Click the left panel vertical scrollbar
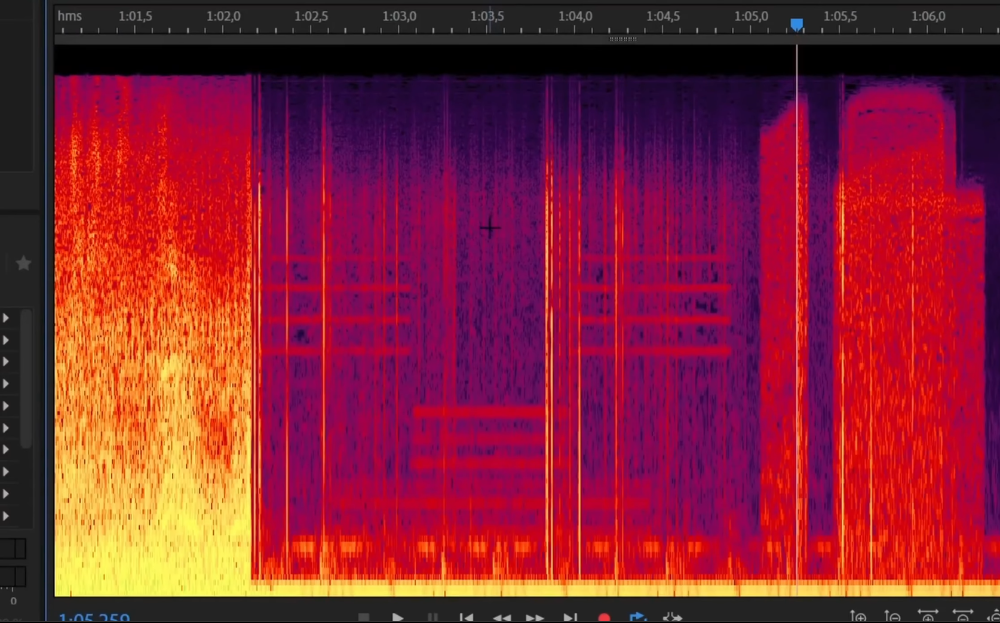The image size is (1000, 623). coord(27,380)
